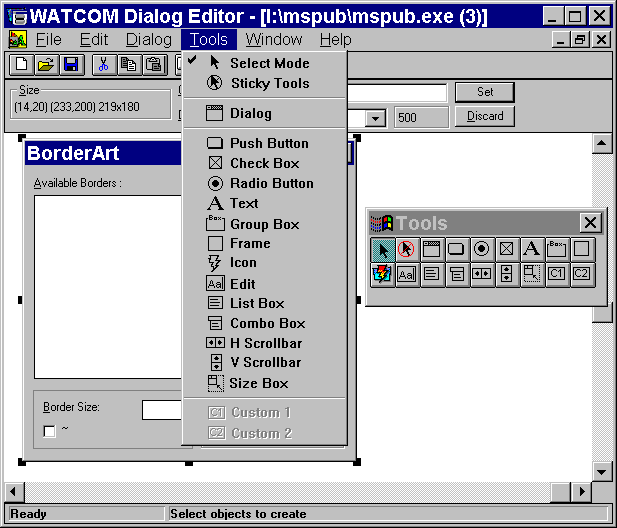This screenshot has height=528, width=617.
Task: Open the Dialog menu in the menu bar
Action: [149, 39]
